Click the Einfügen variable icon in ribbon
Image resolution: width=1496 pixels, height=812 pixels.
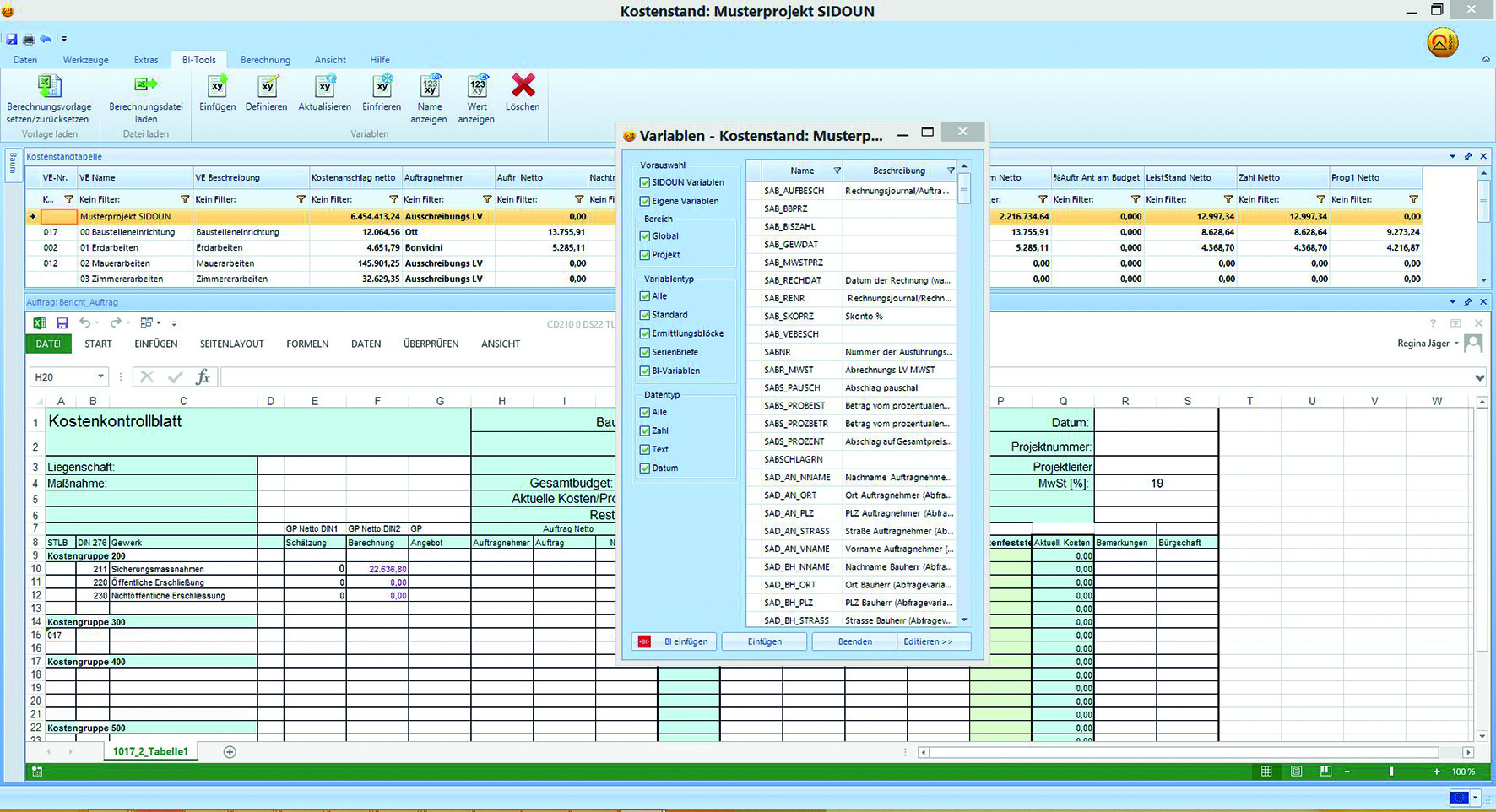click(x=217, y=85)
